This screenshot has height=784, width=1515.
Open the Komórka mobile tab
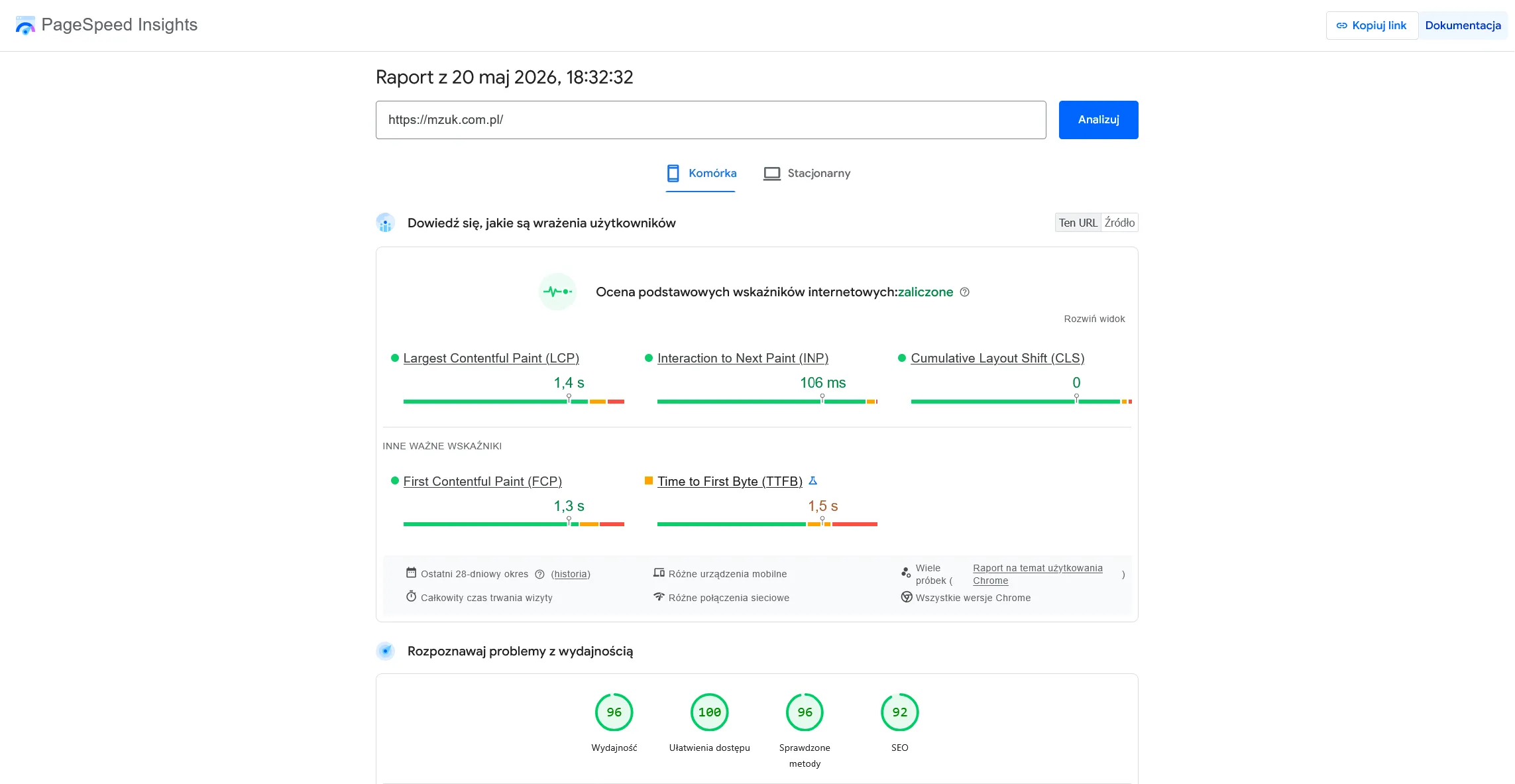701,174
